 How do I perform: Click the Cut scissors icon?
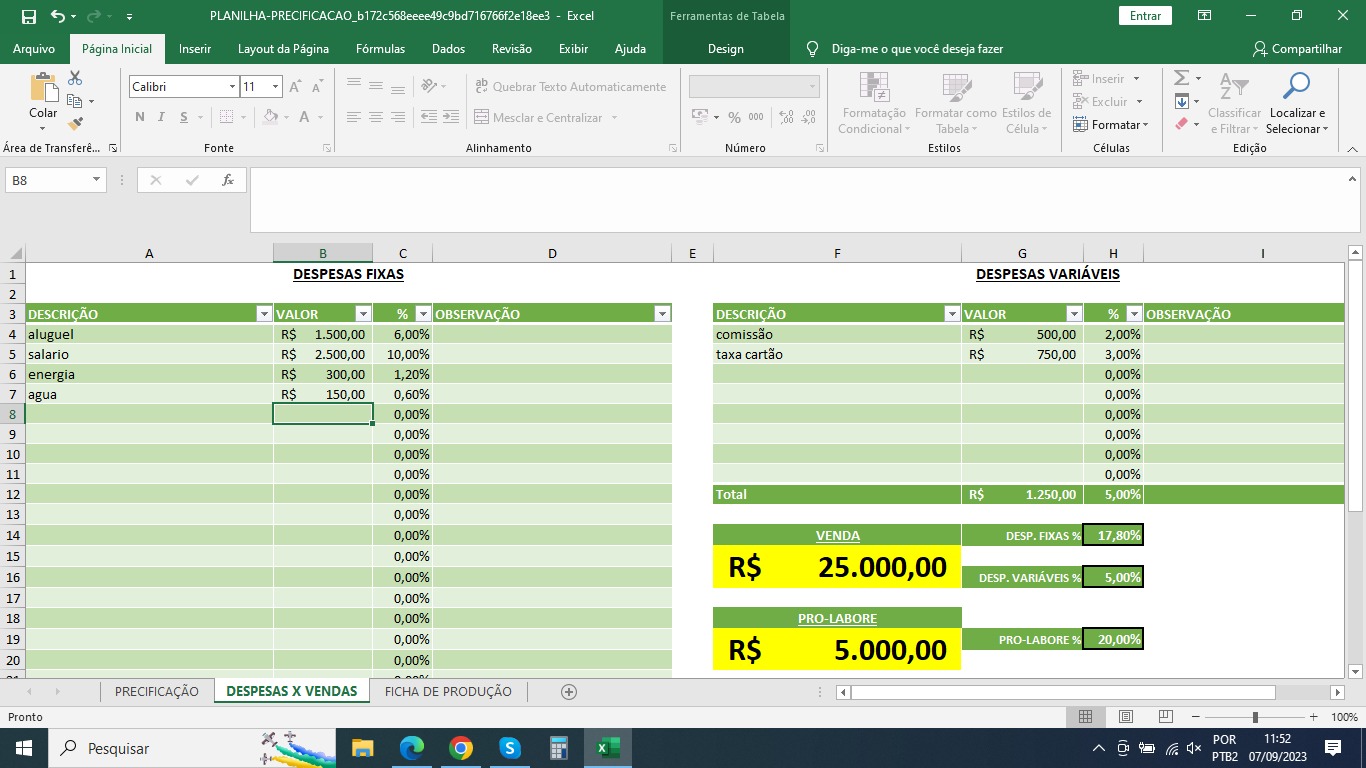(x=75, y=78)
